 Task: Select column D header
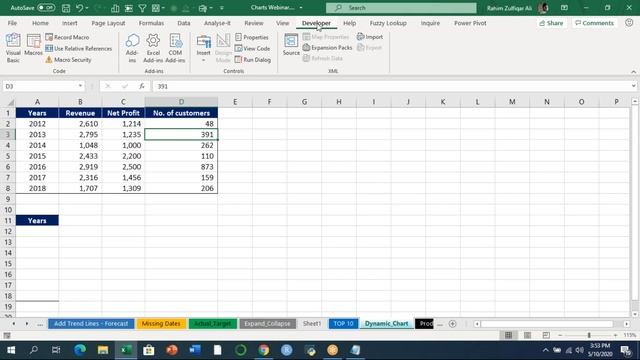[x=181, y=102]
